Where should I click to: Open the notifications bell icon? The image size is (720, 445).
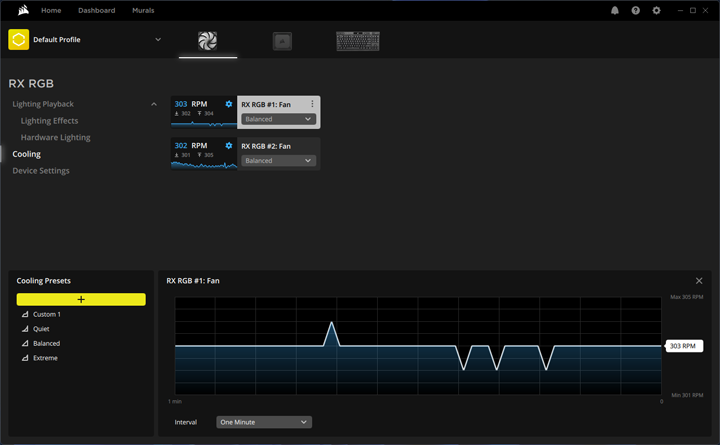pyautogui.click(x=615, y=10)
